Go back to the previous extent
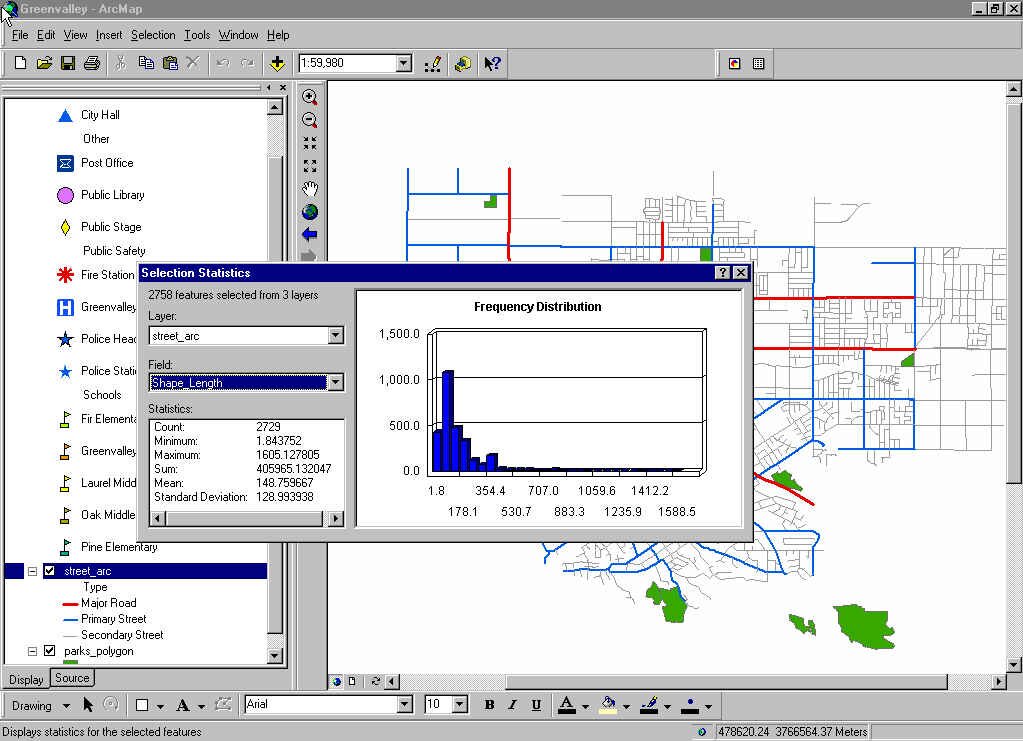This screenshot has width=1023, height=741. [310, 234]
